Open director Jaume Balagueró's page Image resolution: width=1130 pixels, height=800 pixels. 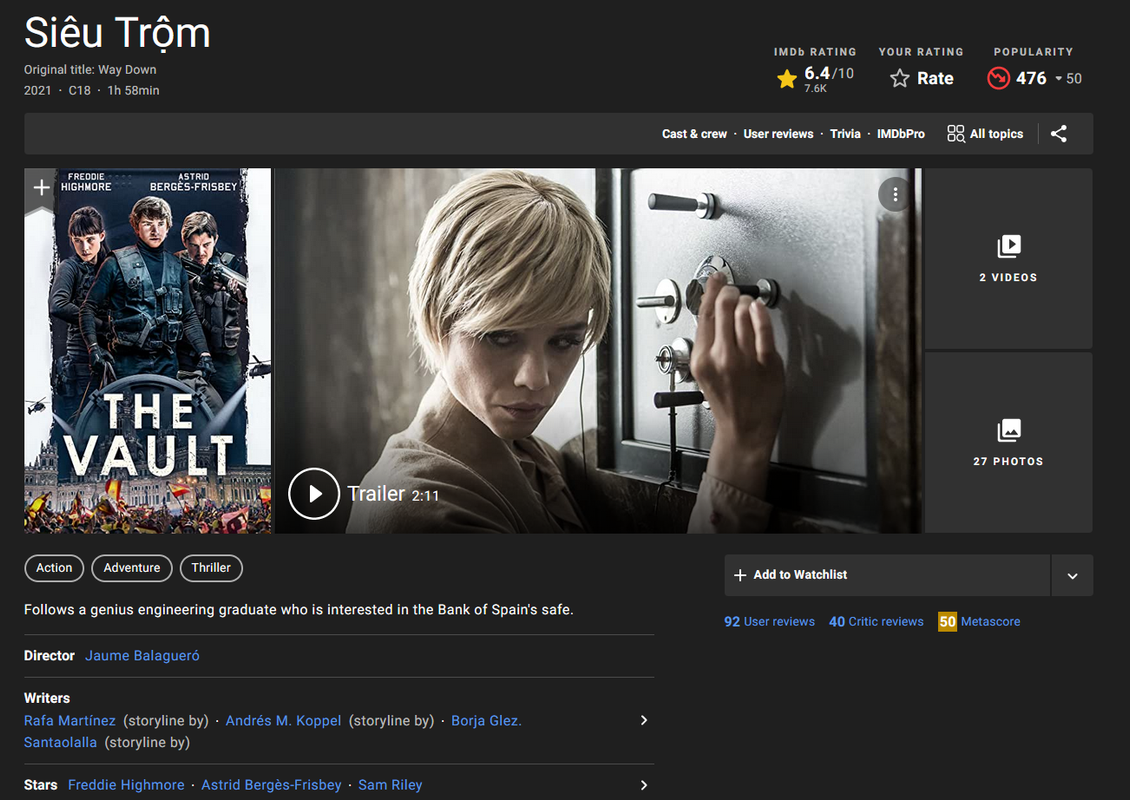(142, 656)
